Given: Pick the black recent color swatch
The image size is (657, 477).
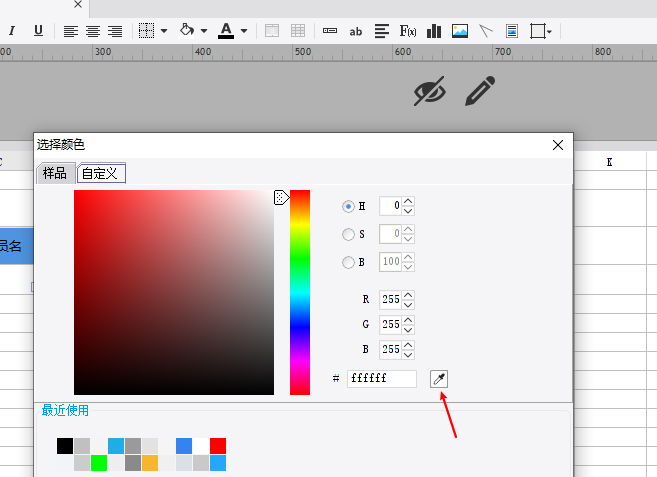Looking at the screenshot, I should tap(65, 446).
